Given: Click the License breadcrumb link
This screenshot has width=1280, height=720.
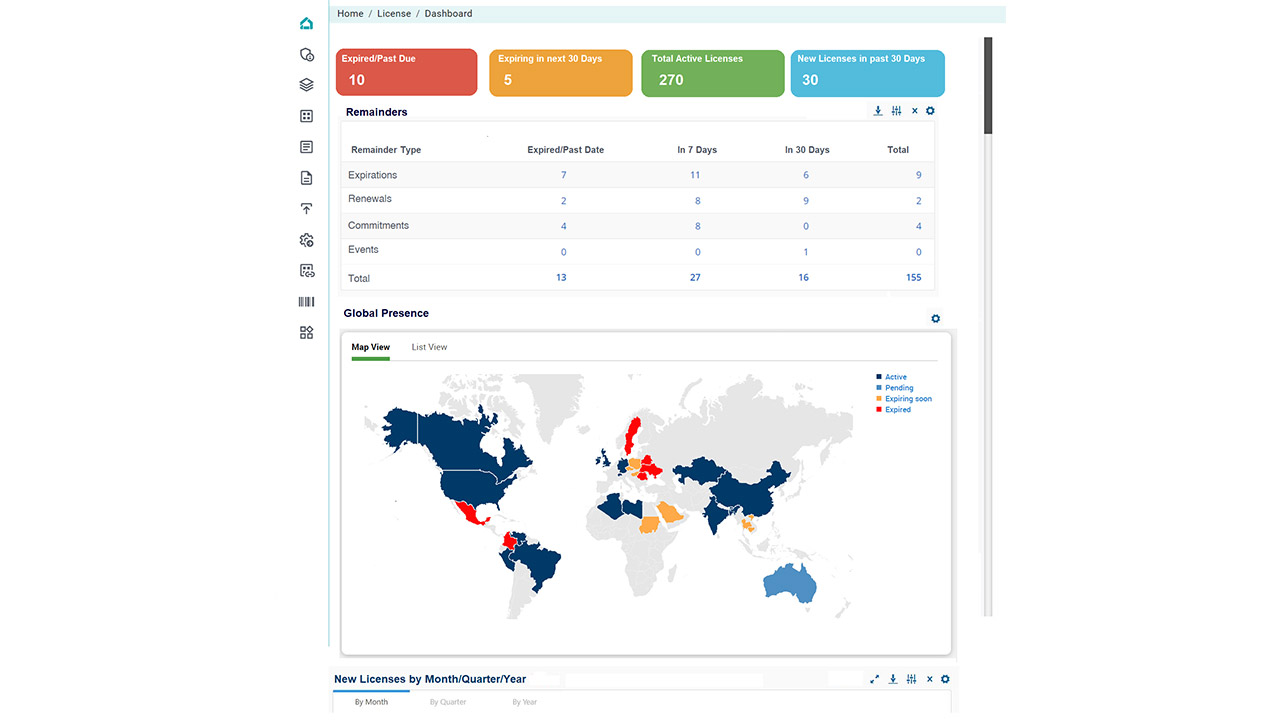Looking at the screenshot, I should (394, 14).
